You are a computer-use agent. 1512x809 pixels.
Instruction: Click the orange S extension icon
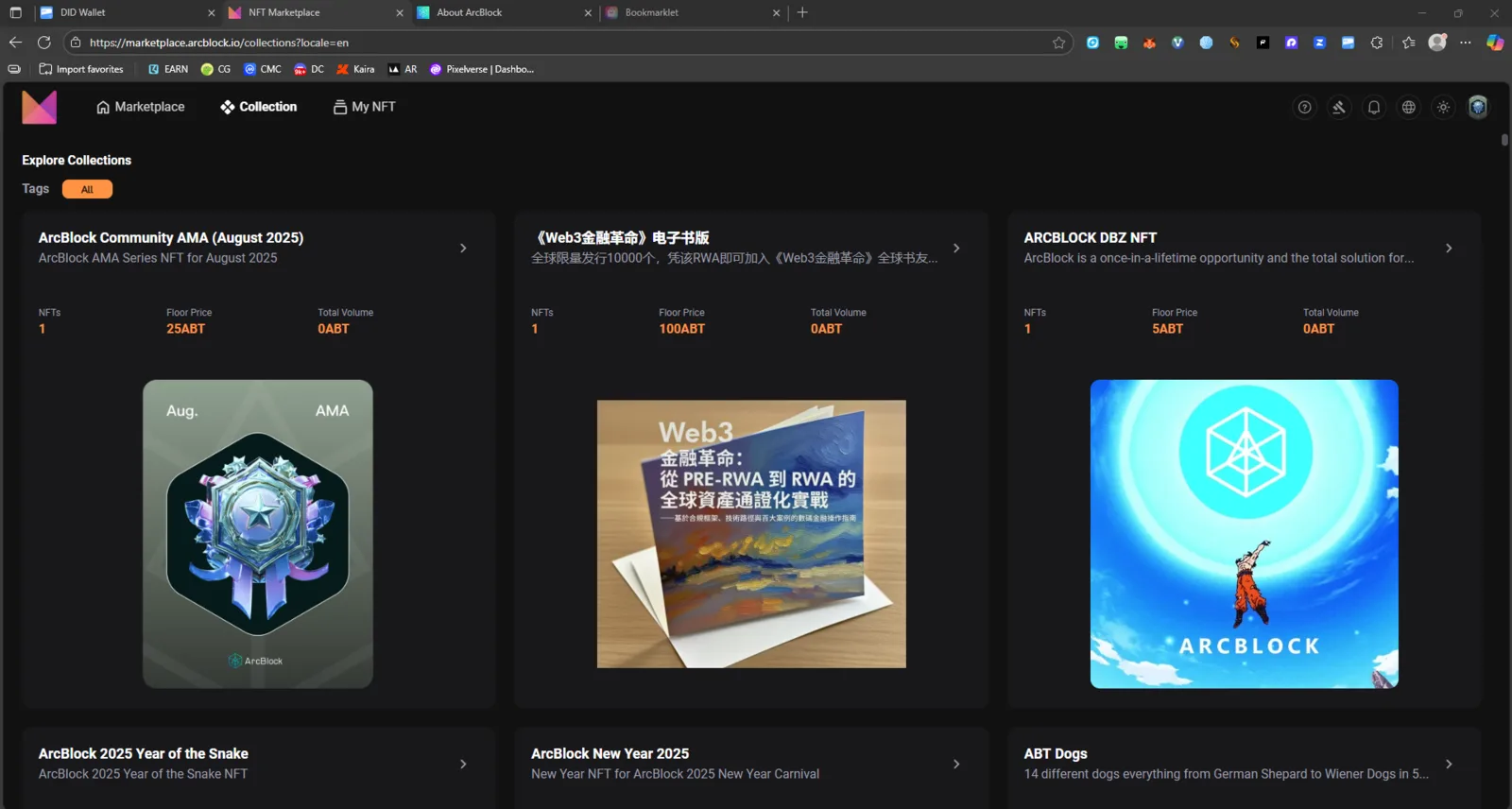pyautogui.click(x=1234, y=43)
